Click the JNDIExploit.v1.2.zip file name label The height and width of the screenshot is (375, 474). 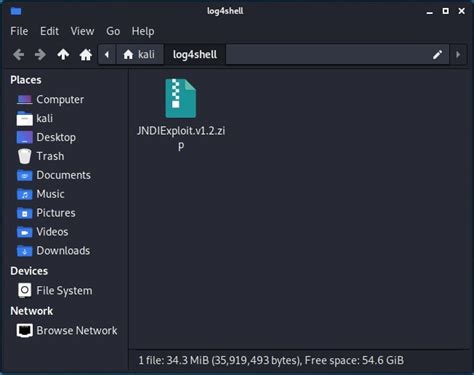click(181, 138)
